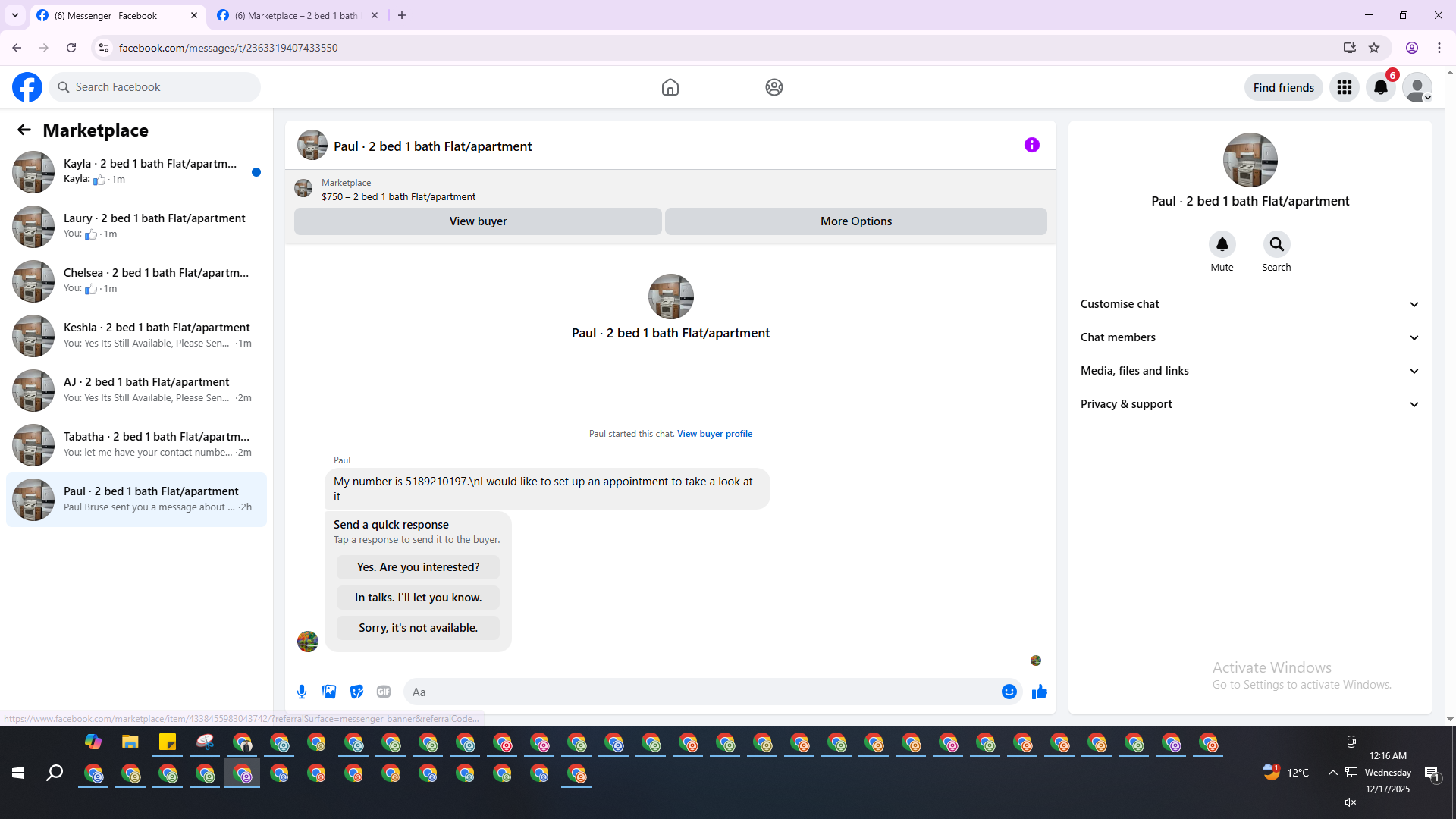1456x819 pixels.
Task: Open the Facebook menu grid icon
Action: coord(1345,87)
